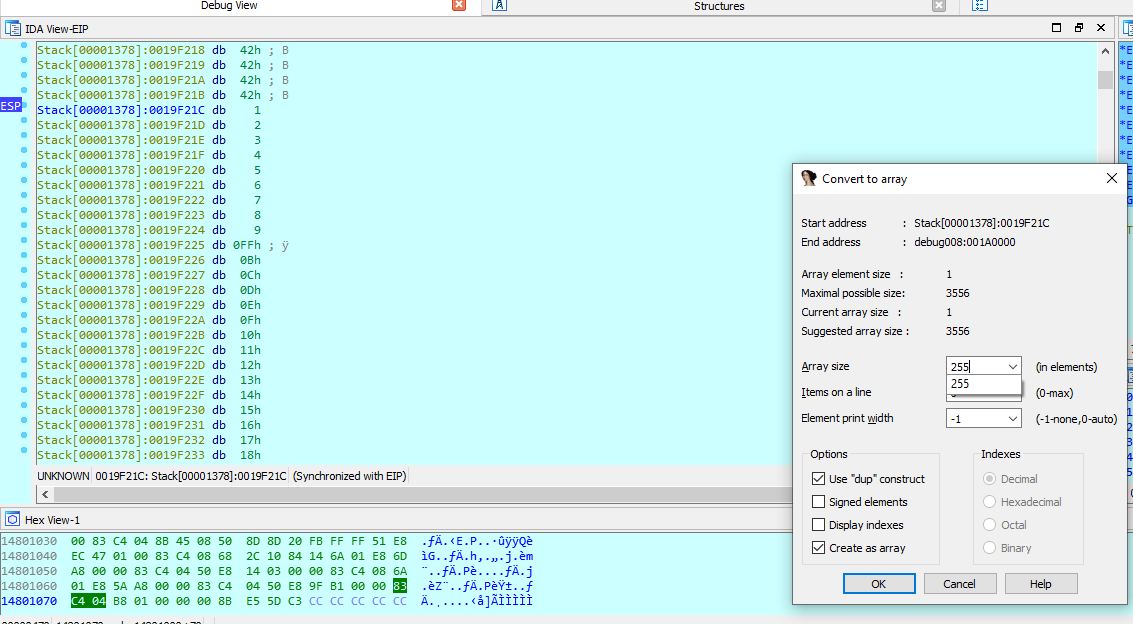Maximize the IDA View-EIP panel
The height and width of the screenshot is (624, 1133).
coord(1056,27)
